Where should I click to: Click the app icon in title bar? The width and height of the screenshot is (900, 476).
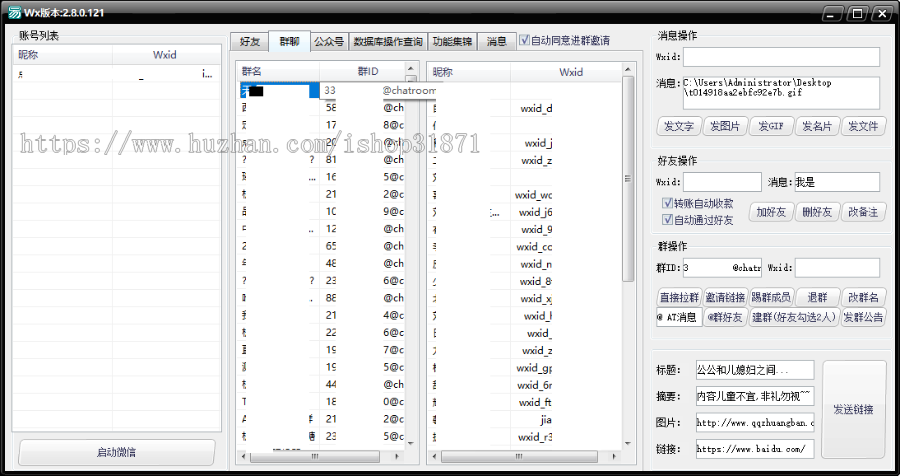pos(13,13)
